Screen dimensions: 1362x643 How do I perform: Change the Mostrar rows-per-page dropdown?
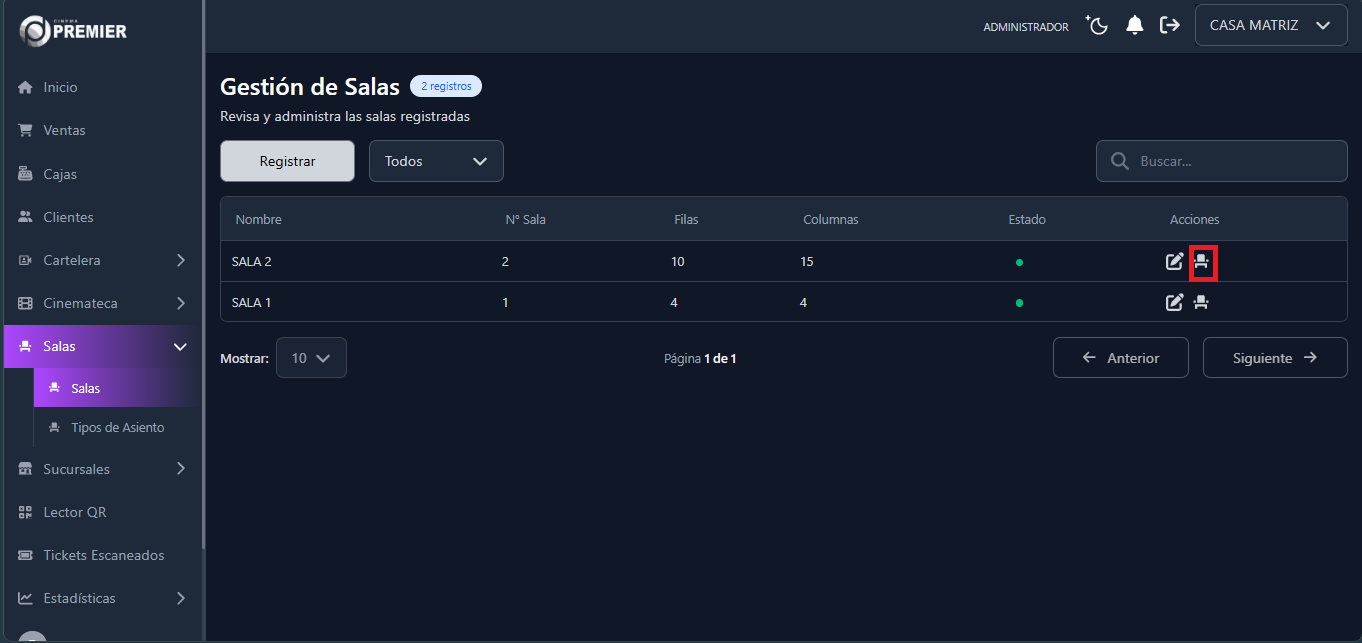(x=311, y=358)
